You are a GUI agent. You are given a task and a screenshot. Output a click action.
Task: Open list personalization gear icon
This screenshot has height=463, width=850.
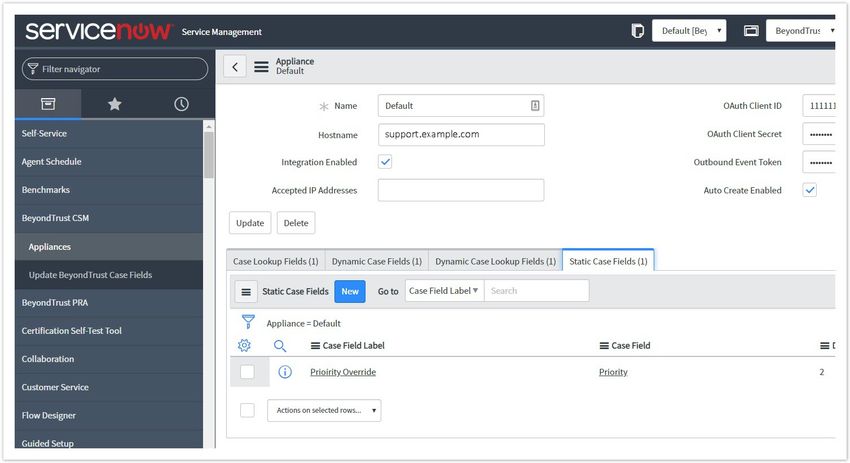(244, 345)
